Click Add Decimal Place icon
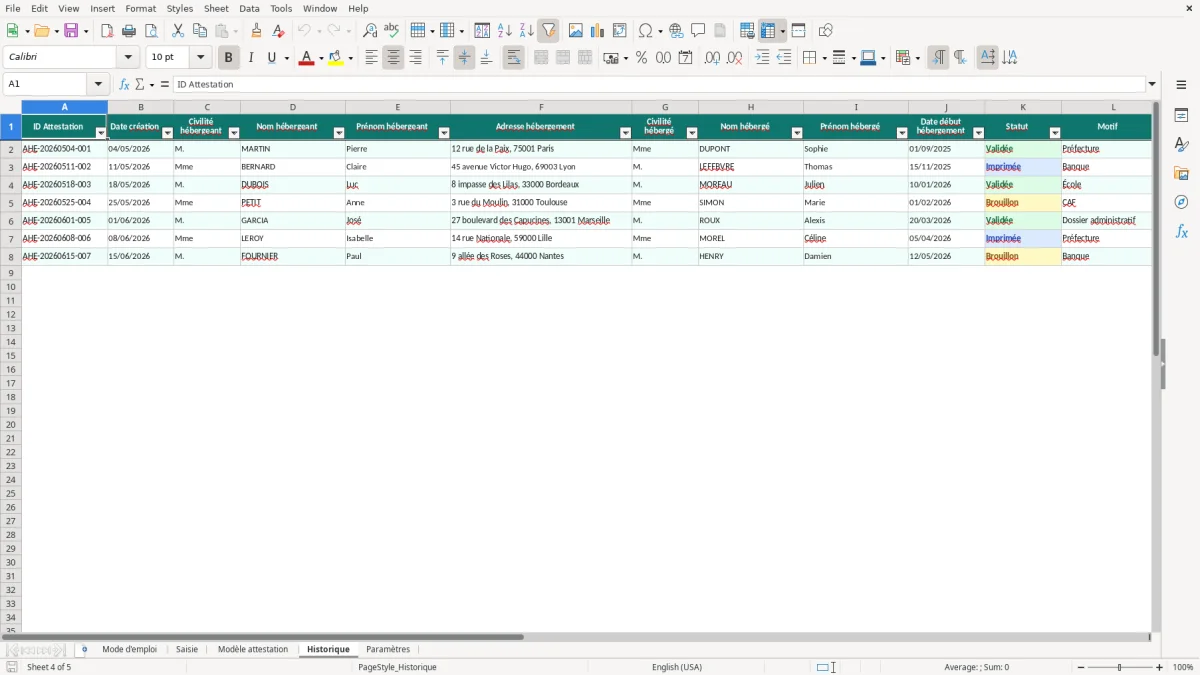Viewport: 1200px width, 675px height. click(713, 58)
